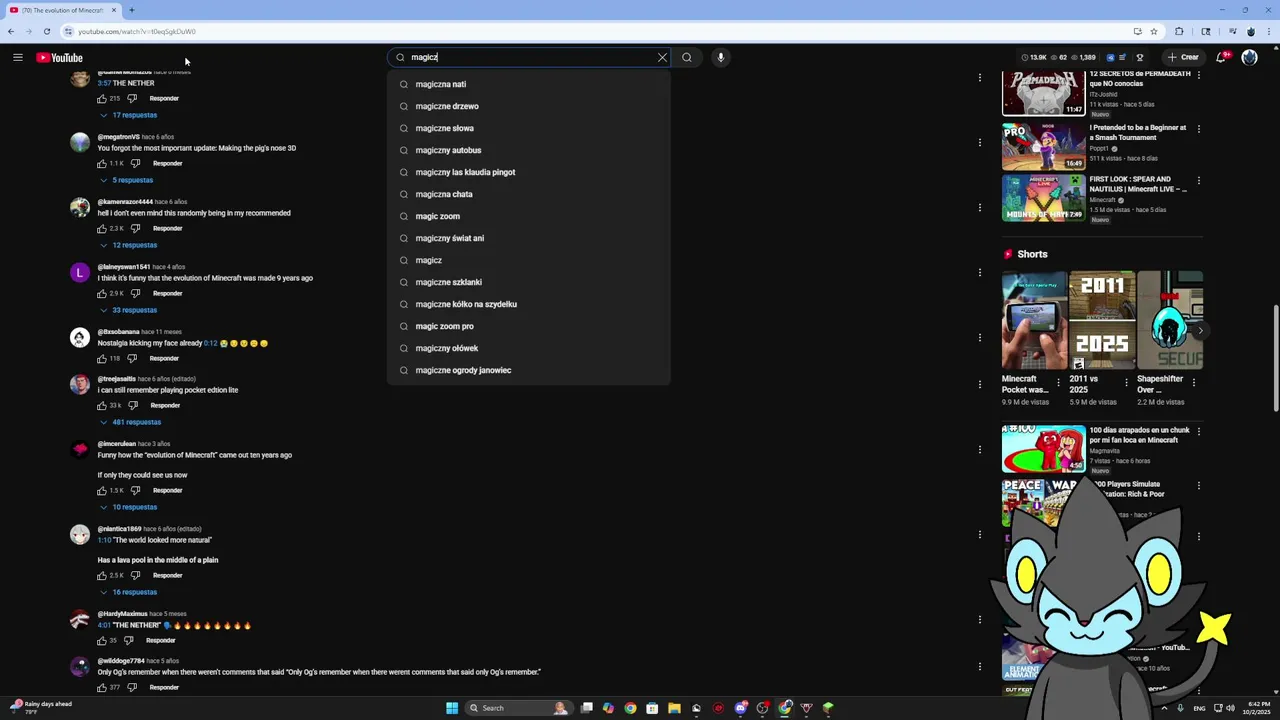Jump to timestamp 0:12 in comment

(x=210, y=343)
